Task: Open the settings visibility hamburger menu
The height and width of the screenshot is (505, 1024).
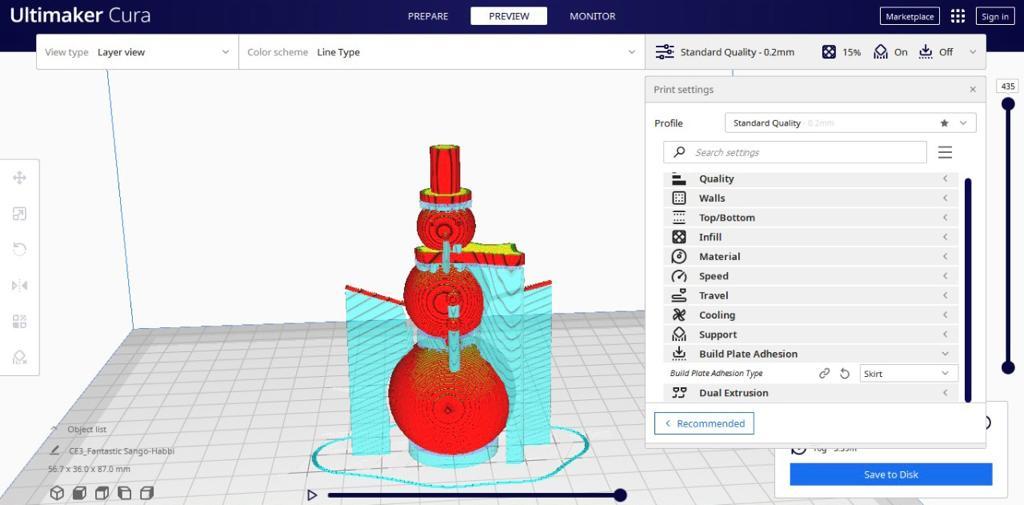Action: tap(945, 152)
